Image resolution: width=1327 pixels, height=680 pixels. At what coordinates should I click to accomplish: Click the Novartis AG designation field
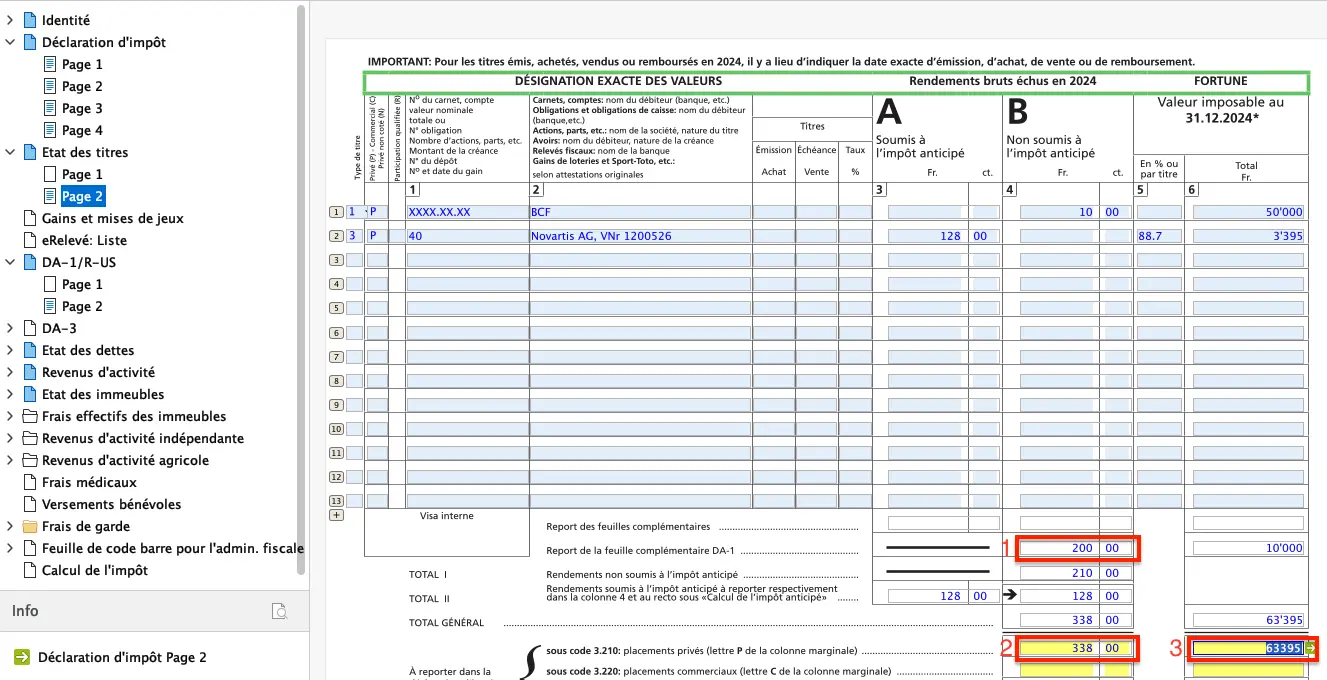tap(640, 236)
